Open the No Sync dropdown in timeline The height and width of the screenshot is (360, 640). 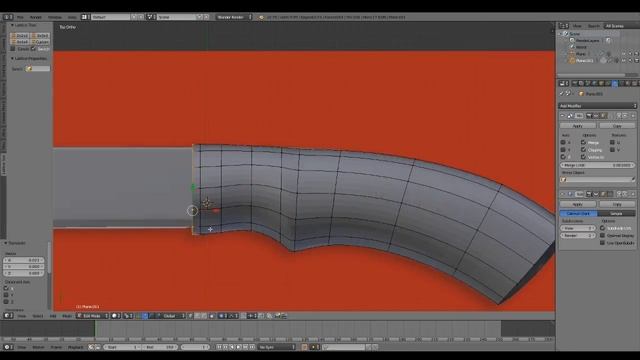[x=277, y=347]
